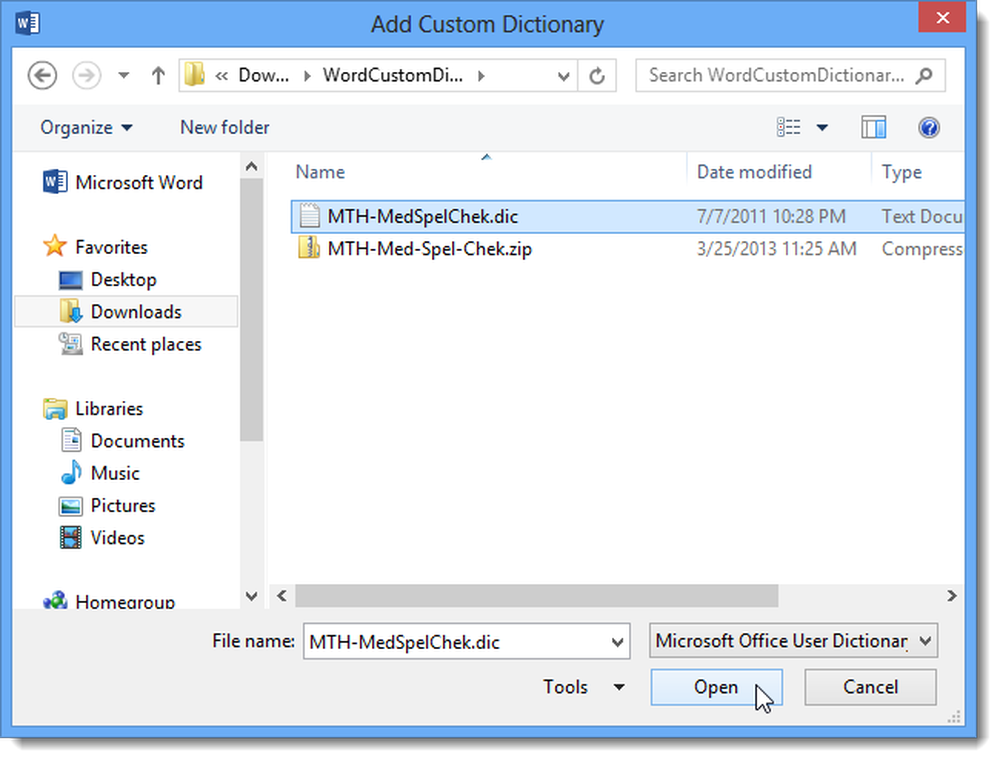Sort files by Name column
The width and height of the screenshot is (1000, 761).
(320, 172)
